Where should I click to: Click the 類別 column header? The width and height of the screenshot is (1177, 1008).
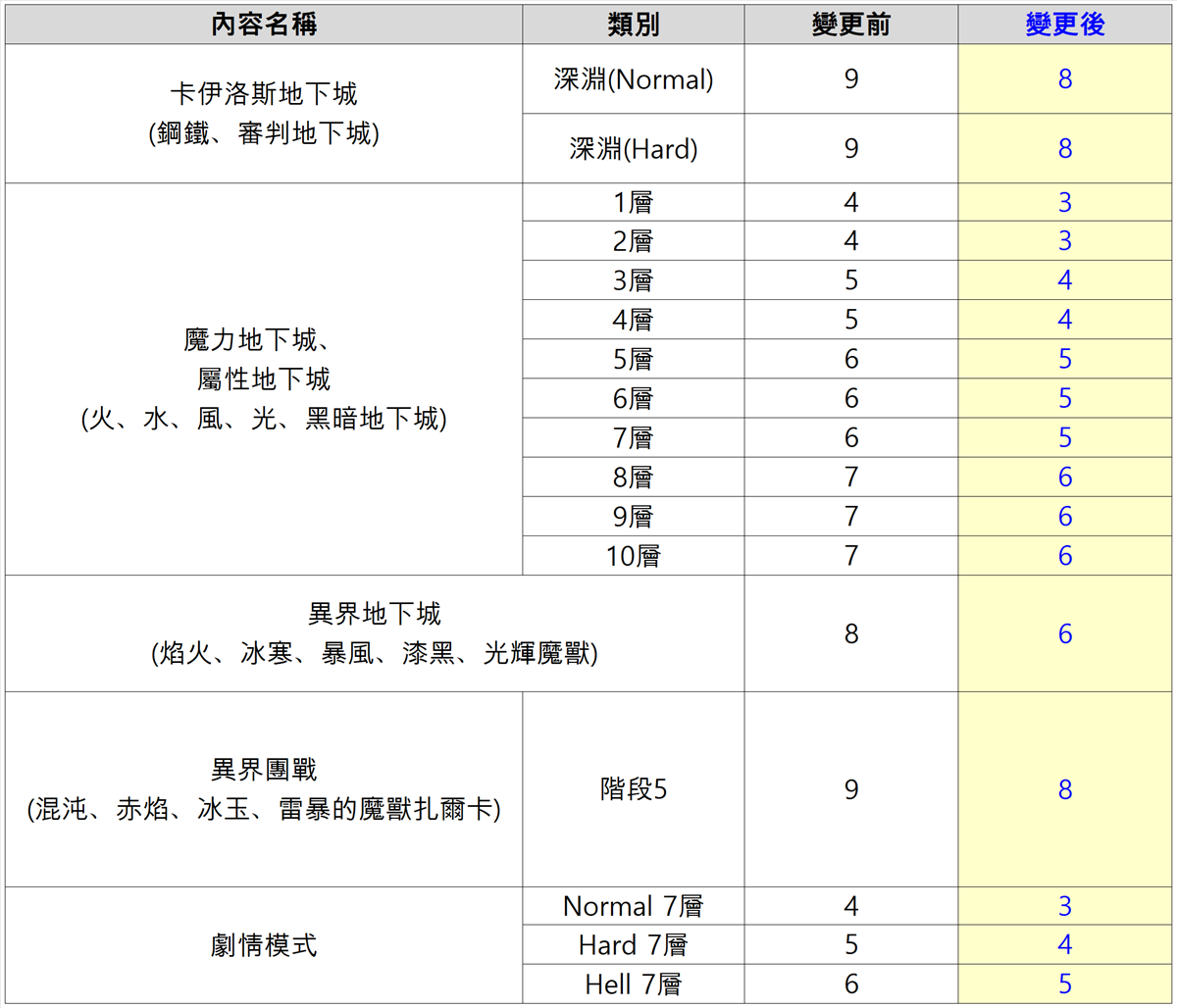point(633,25)
